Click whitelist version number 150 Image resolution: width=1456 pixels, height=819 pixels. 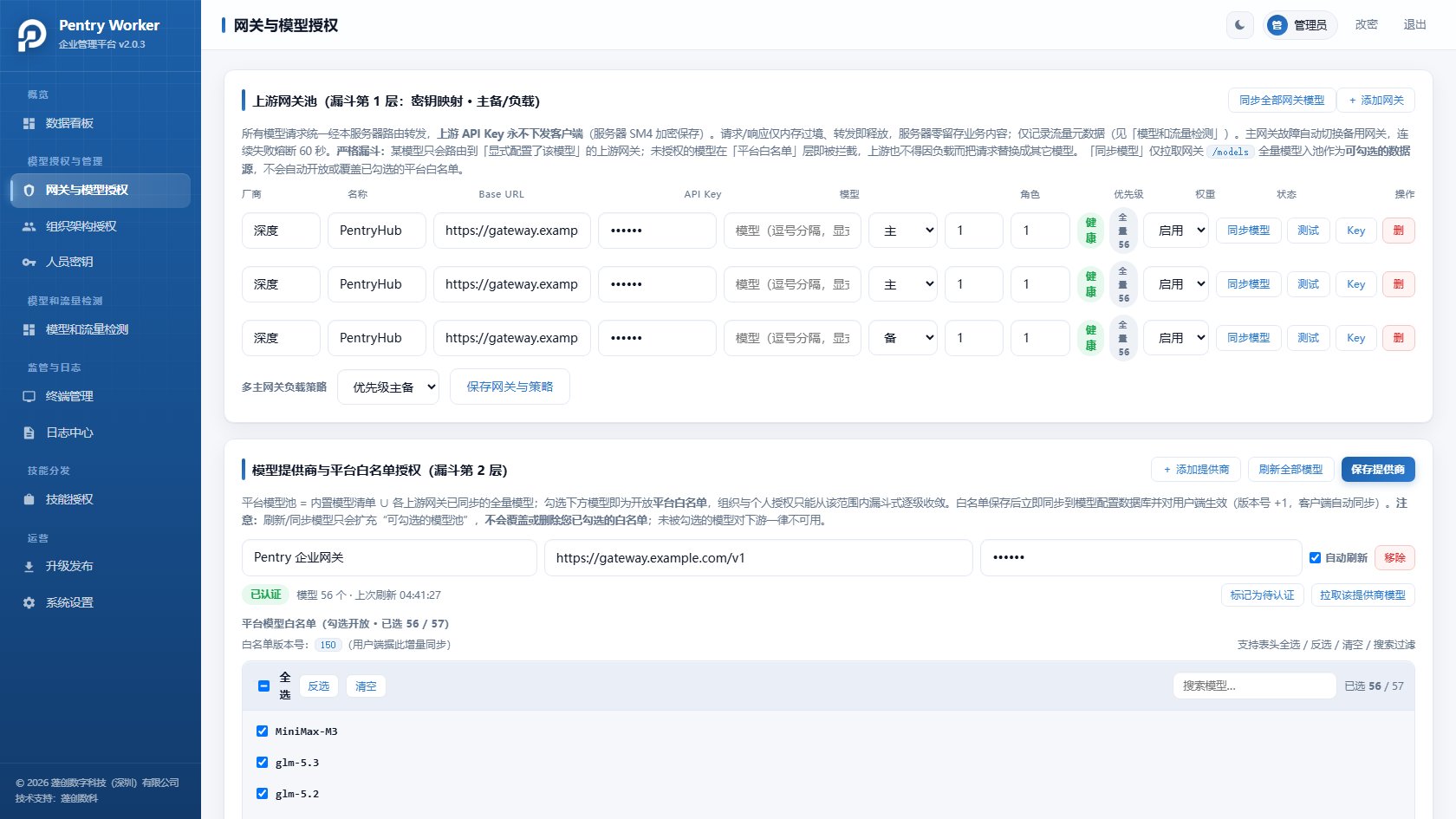pyautogui.click(x=328, y=645)
